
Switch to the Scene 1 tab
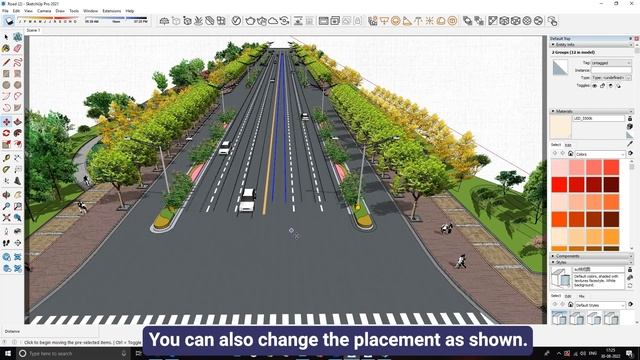(33, 30)
